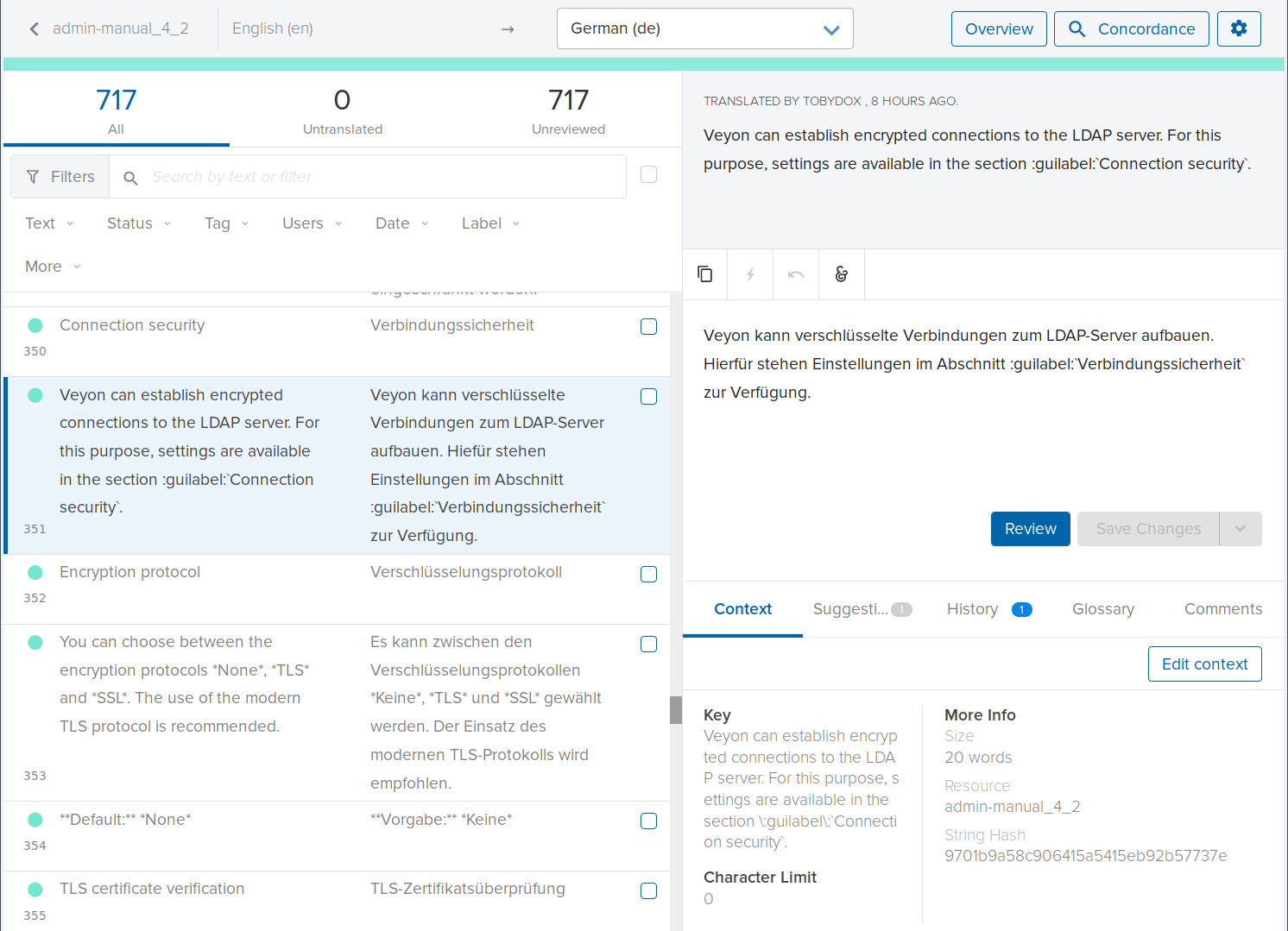Expand the Tag filter dropdown
This screenshot has width=1288, height=931.
pos(227,223)
